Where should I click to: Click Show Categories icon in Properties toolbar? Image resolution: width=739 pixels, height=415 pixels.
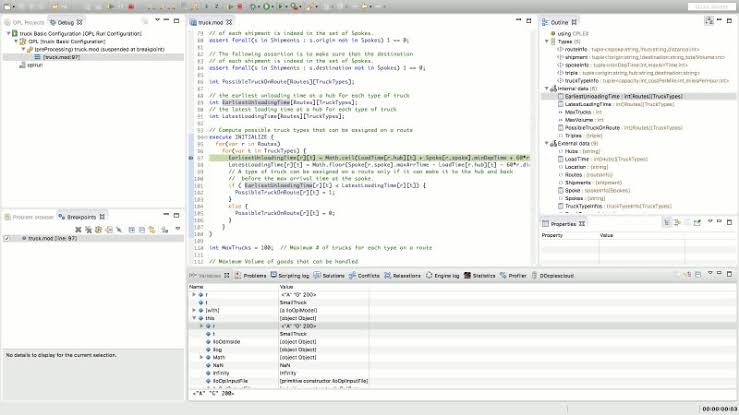[x=667, y=222]
